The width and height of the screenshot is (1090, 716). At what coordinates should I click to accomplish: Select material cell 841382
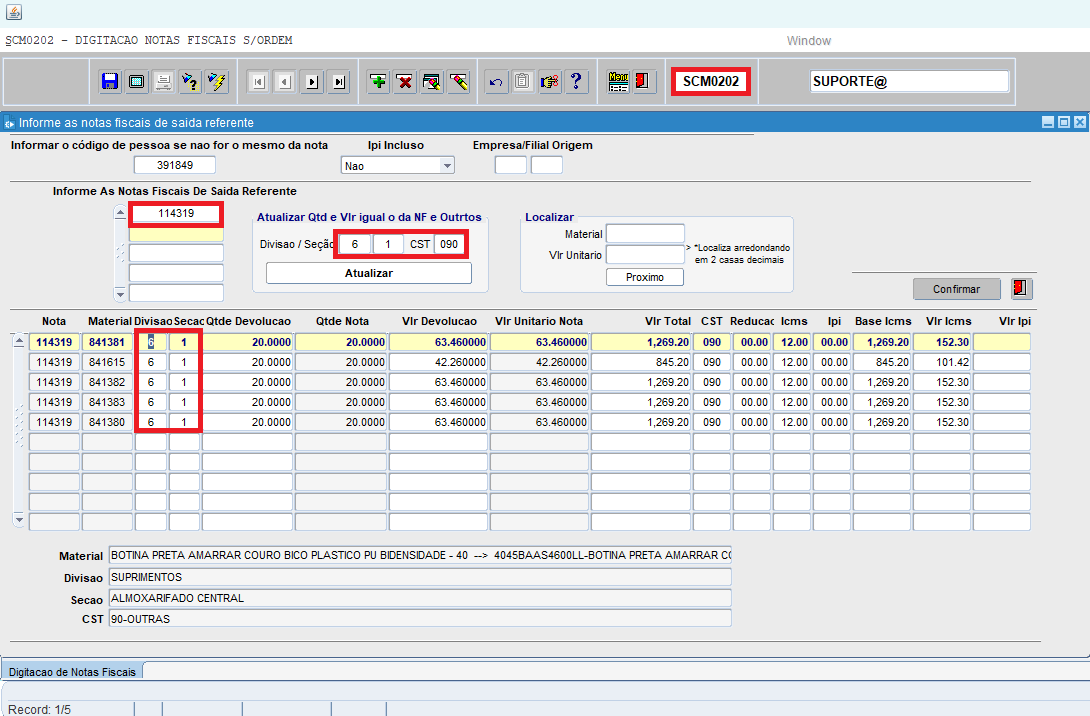click(107, 382)
